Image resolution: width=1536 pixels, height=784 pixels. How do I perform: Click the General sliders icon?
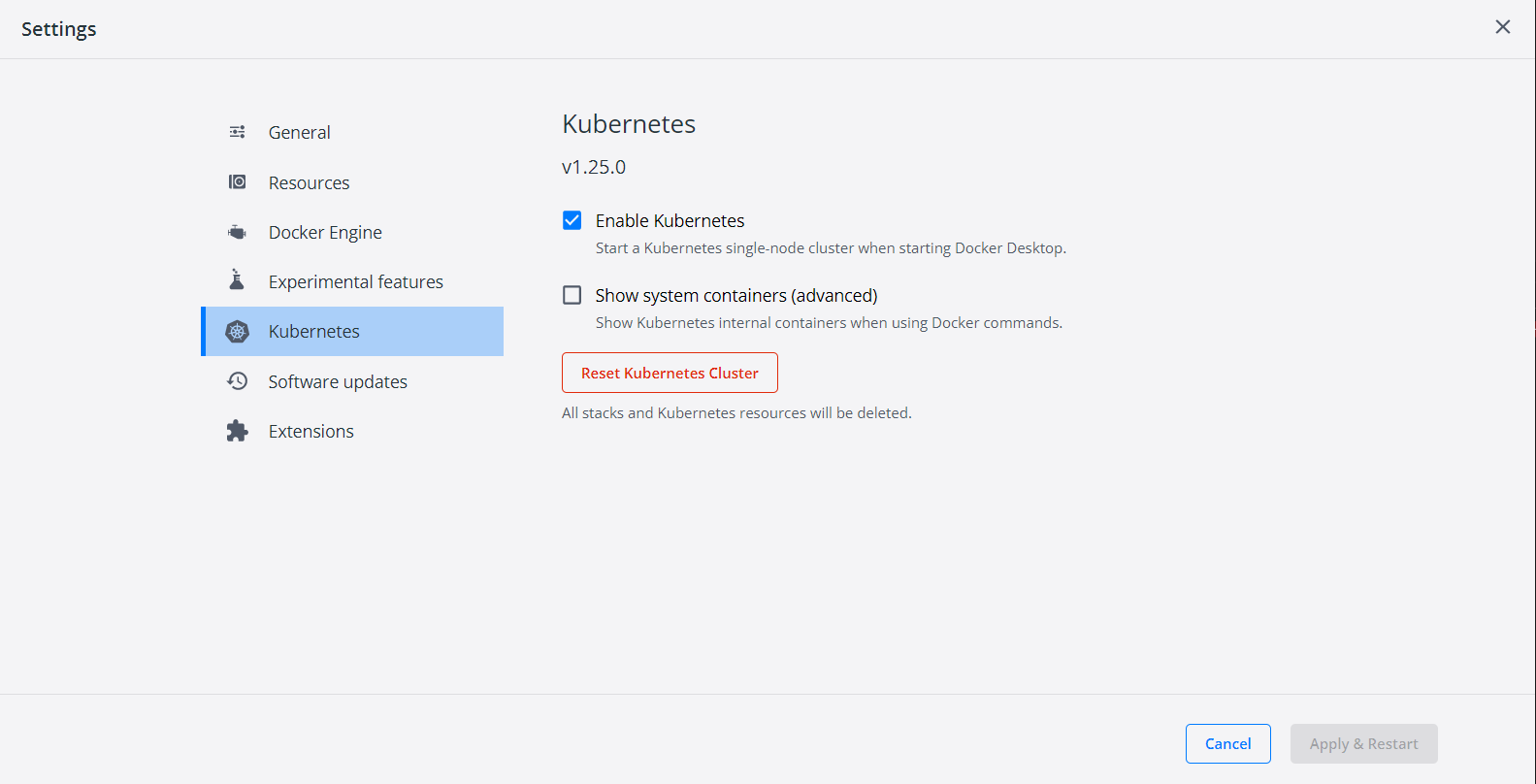pyautogui.click(x=237, y=132)
